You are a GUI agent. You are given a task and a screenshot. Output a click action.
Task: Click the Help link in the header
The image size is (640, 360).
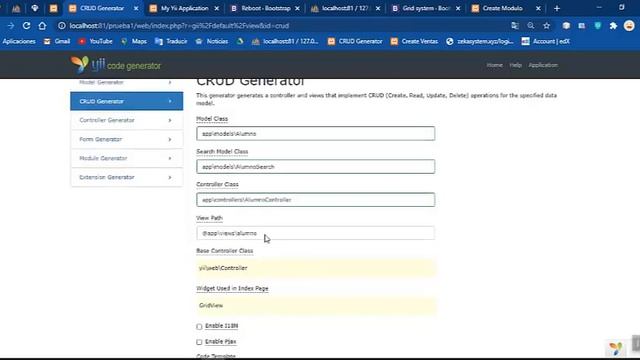click(x=515, y=65)
